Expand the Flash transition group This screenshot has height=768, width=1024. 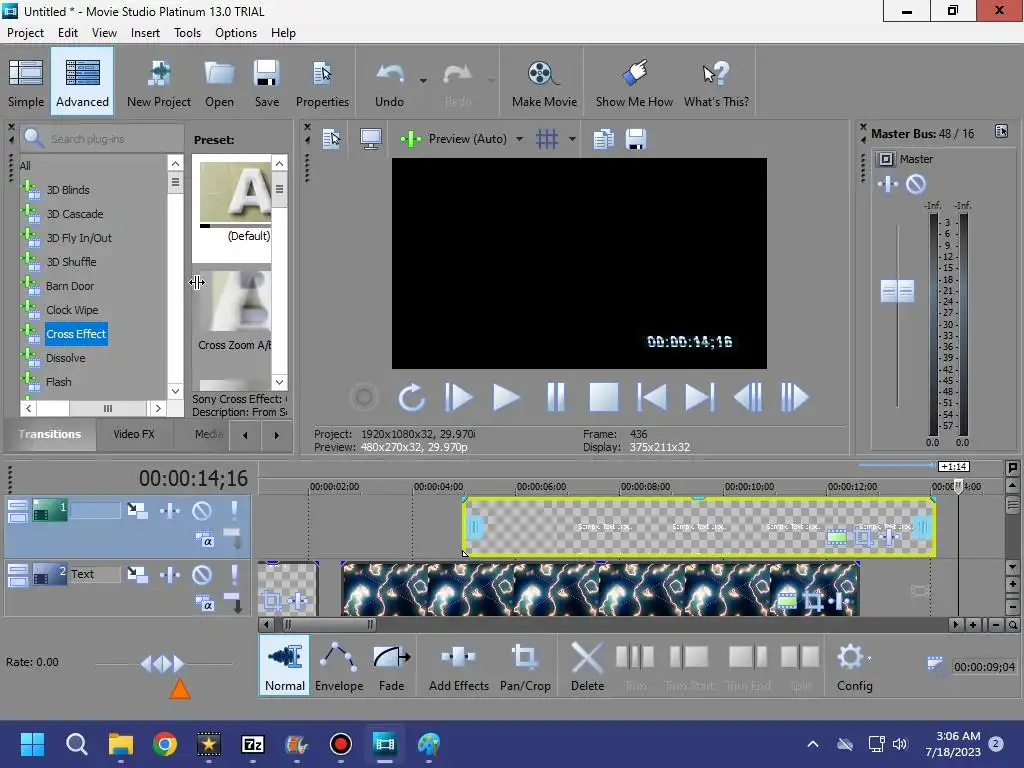pyautogui.click(x=29, y=382)
